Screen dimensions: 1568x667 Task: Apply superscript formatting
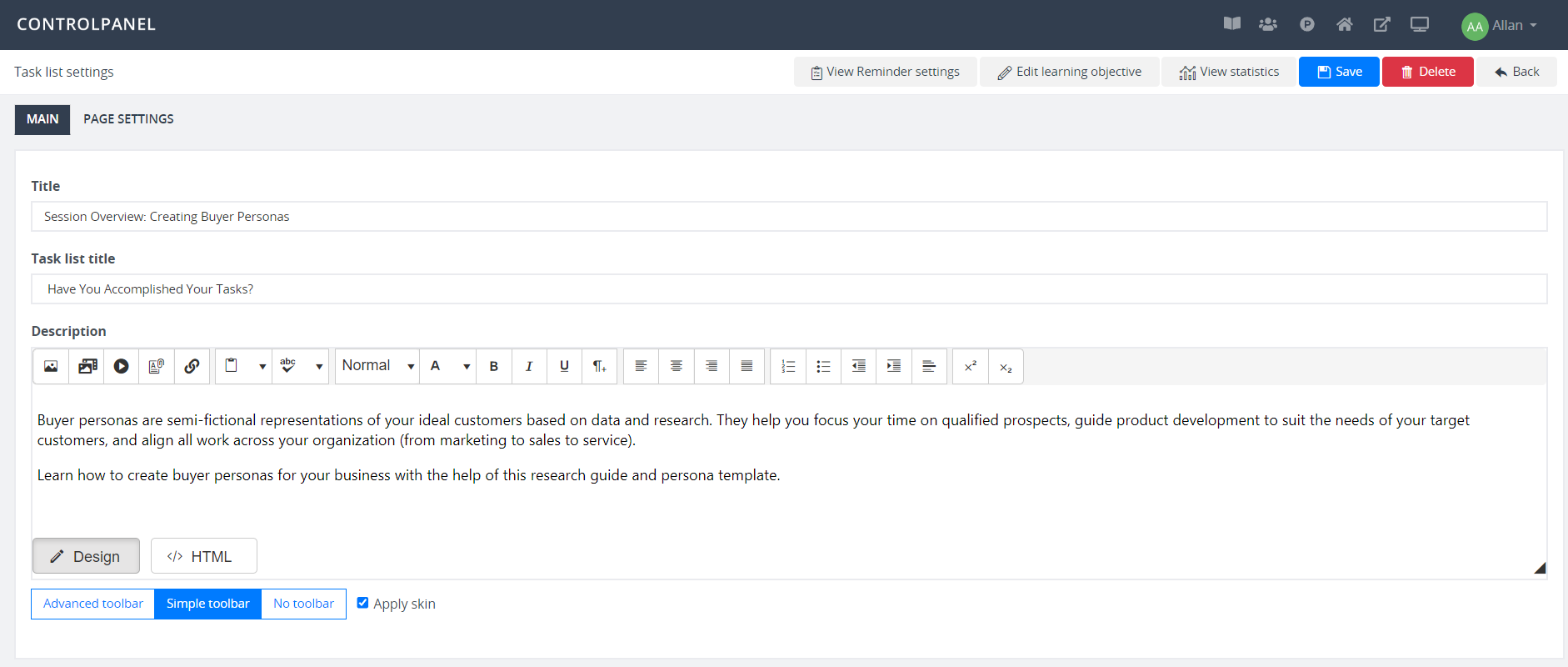coord(971,366)
